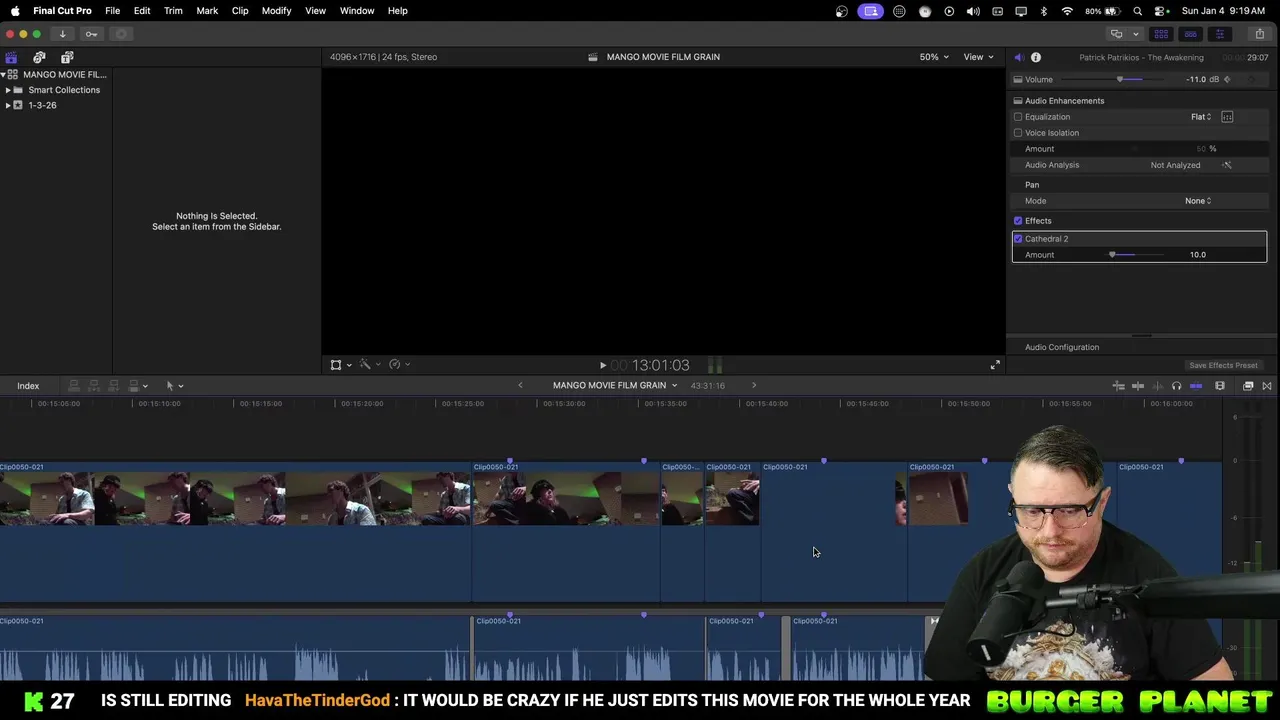Viewport: 1280px width, 720px height.
Task: Open timeline project name dropdown
Action: (x=615, y=386)
